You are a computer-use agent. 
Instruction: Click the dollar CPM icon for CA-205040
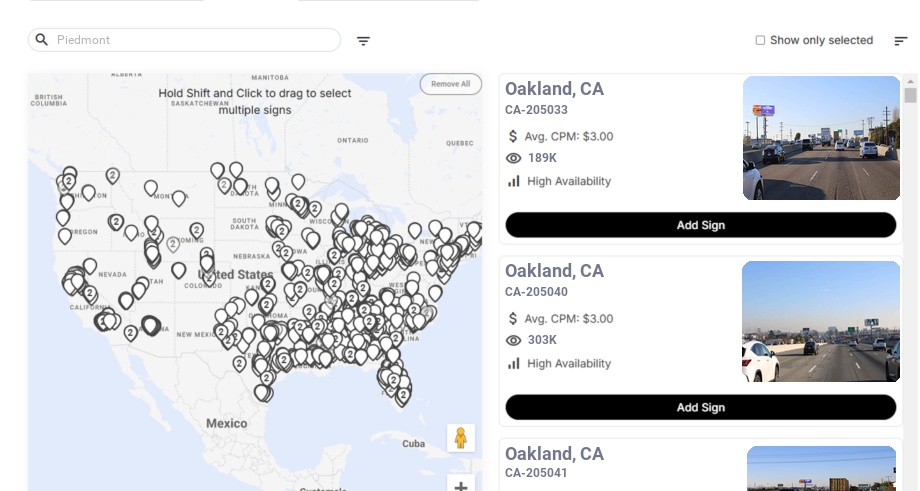(x=514, y=318)
